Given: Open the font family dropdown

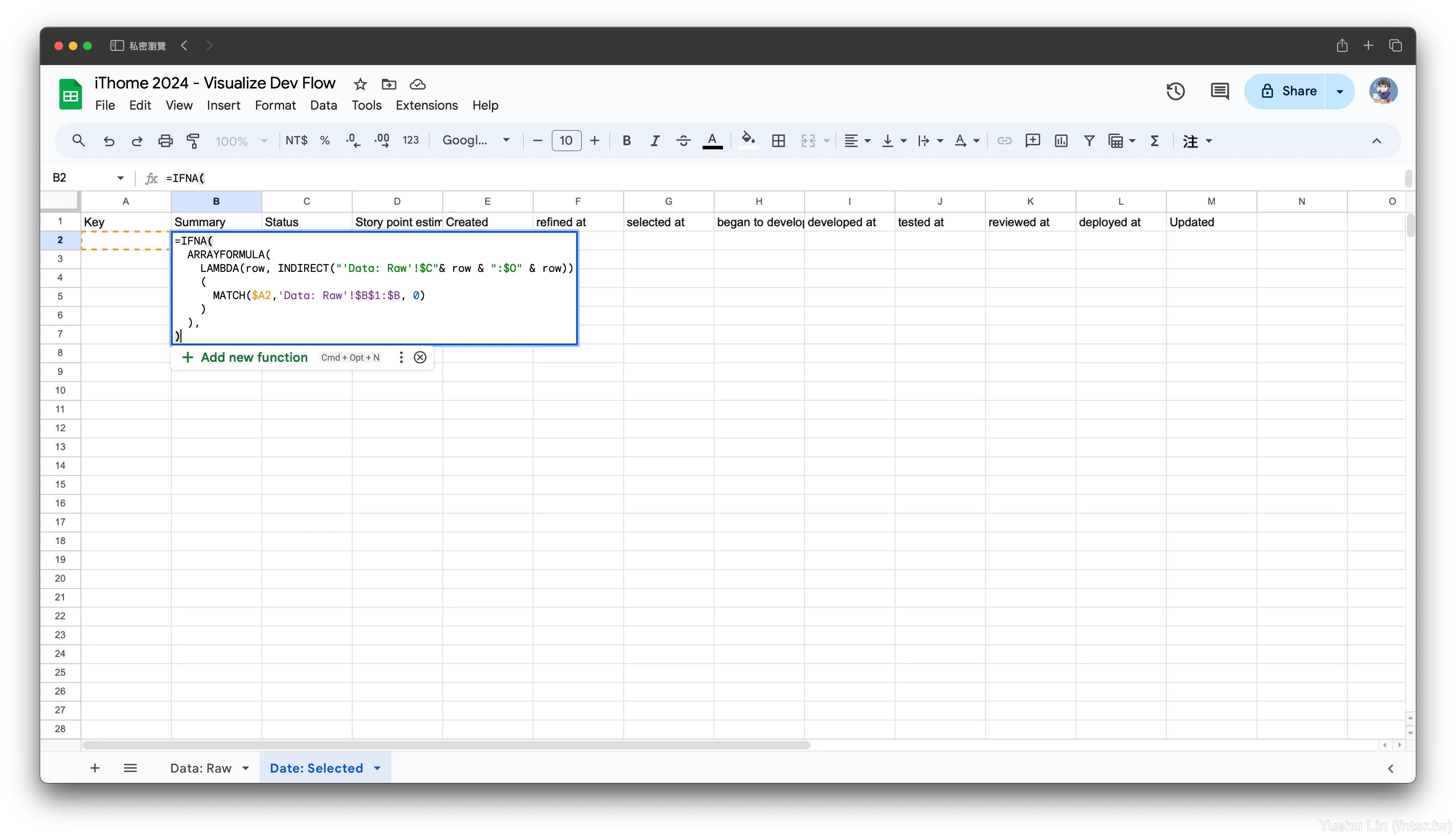Looking at the screenshot, I should pos(476,141).
